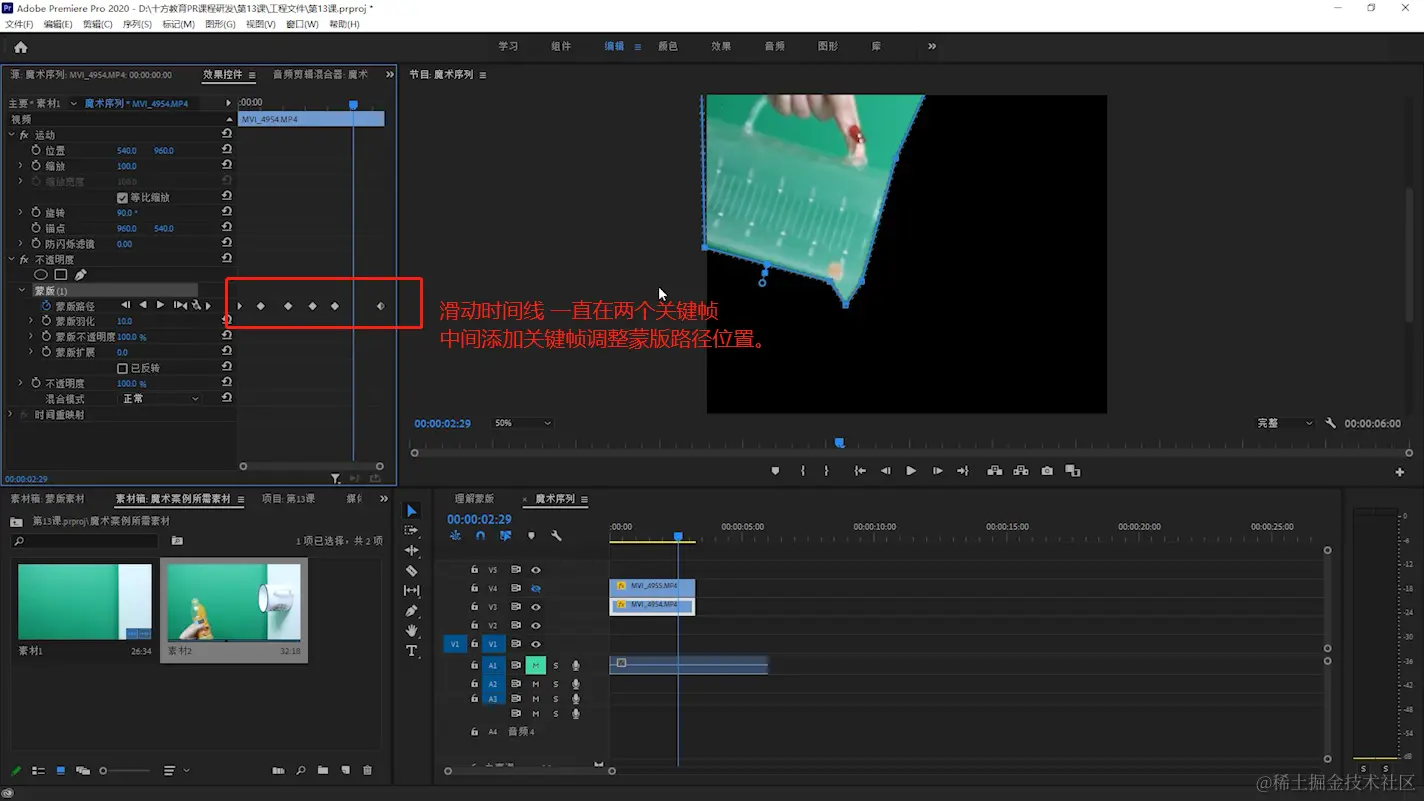1424x801 pixels.
Task: Unmute track A1 with M button
Action: tap(535, 665)
